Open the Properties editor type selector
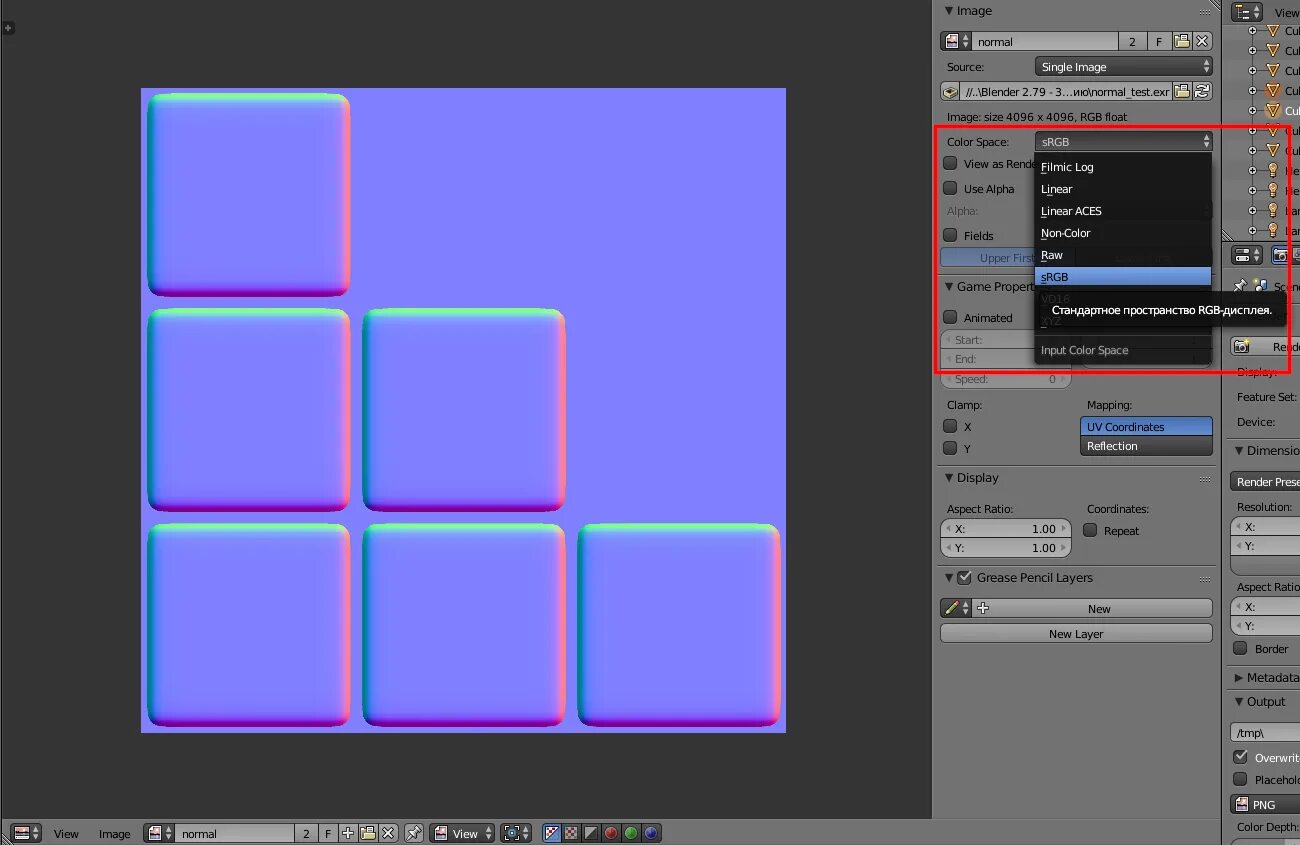Image resolution: width=1300 pixels, height=845 pixels. coord(1247,255)
